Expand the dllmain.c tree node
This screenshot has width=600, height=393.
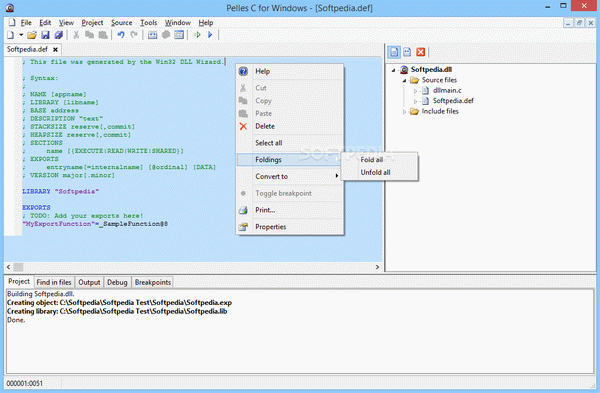tap(415, 91)
